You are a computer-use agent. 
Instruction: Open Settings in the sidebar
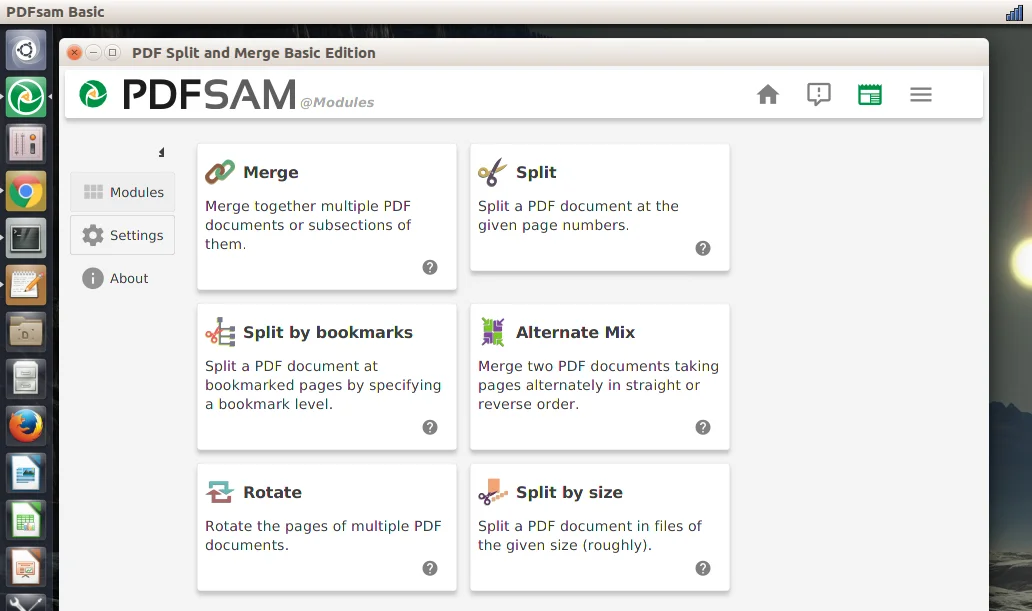[x=123, y=235]
